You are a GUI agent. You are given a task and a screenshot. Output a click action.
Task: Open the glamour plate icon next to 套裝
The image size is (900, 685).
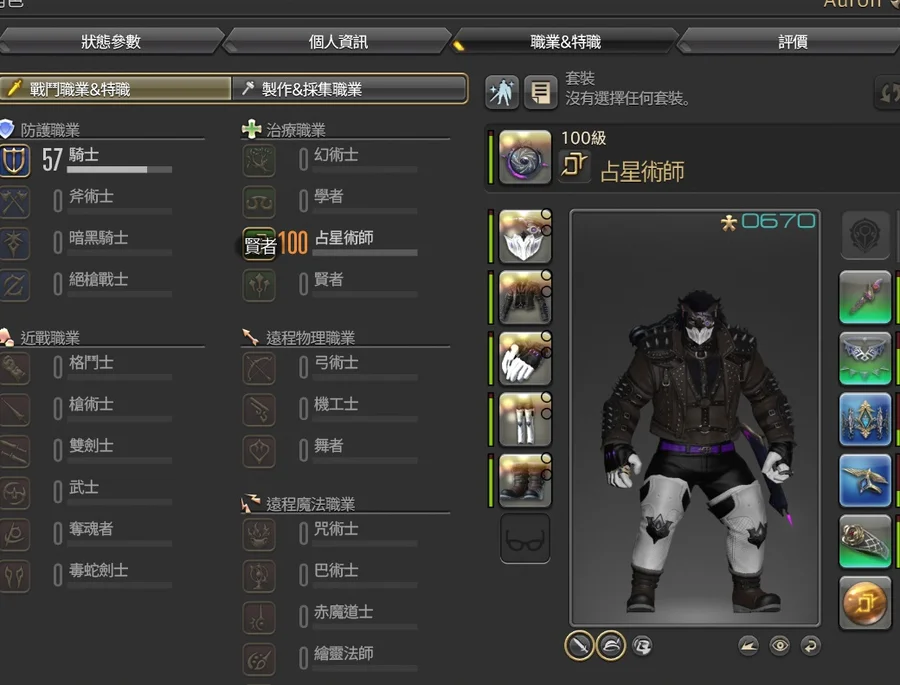[x=502, y=92]
